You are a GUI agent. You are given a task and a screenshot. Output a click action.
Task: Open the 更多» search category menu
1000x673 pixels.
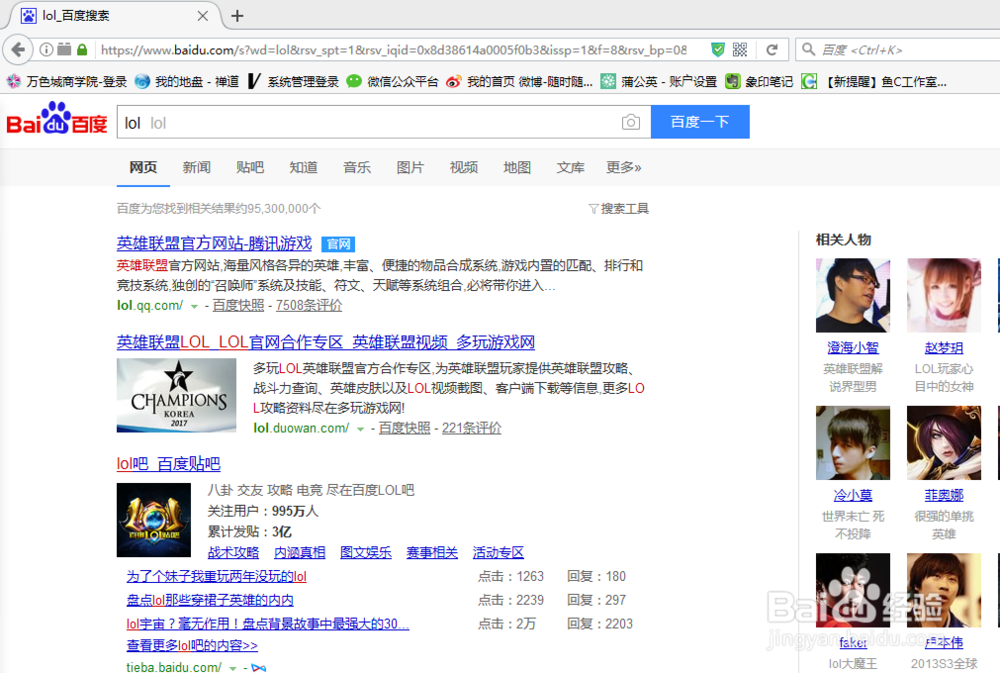[x=624, y=167]
